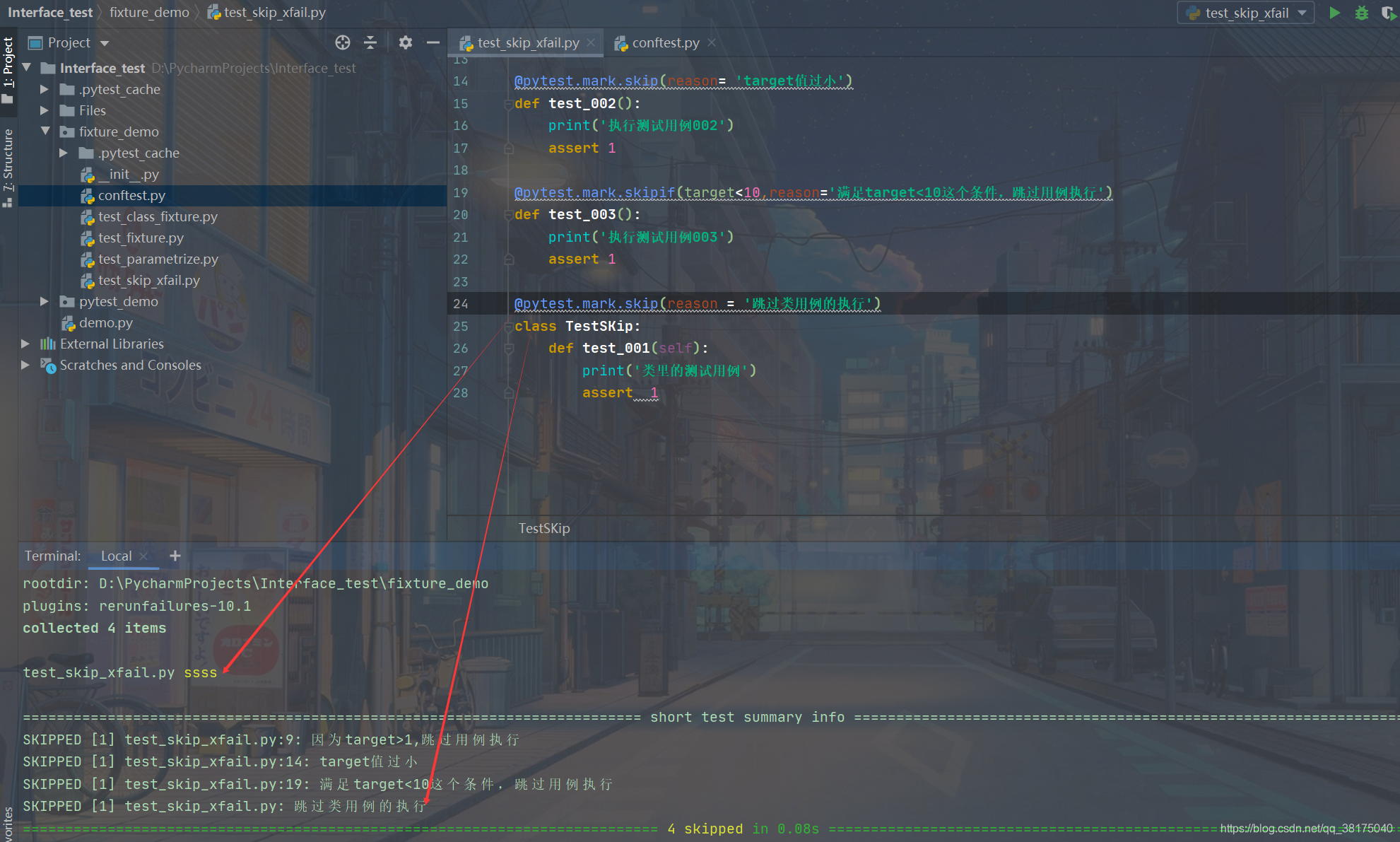This screenshot has width=1400, height=842.
Task: Open test_fixture.py file
Action: (141, 238)
